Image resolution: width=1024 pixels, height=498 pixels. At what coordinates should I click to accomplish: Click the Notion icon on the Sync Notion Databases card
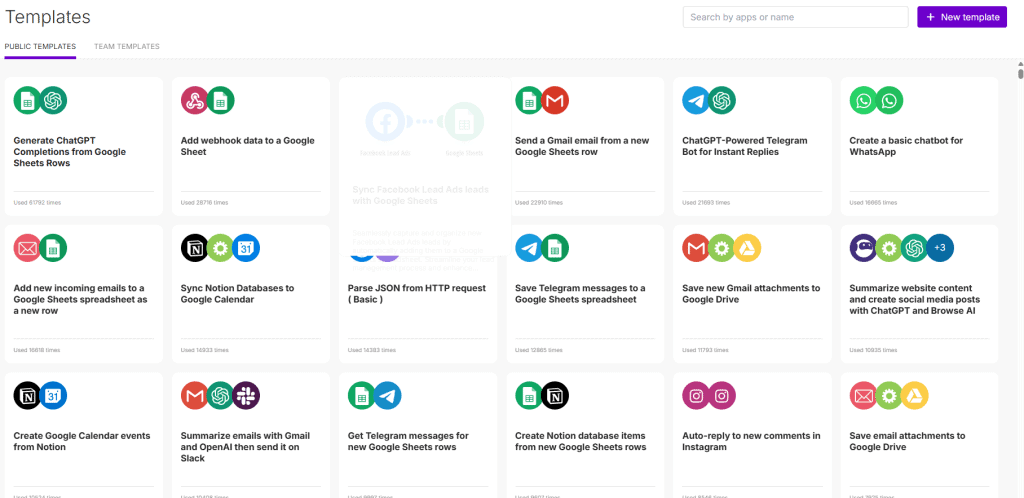[195, 248]
